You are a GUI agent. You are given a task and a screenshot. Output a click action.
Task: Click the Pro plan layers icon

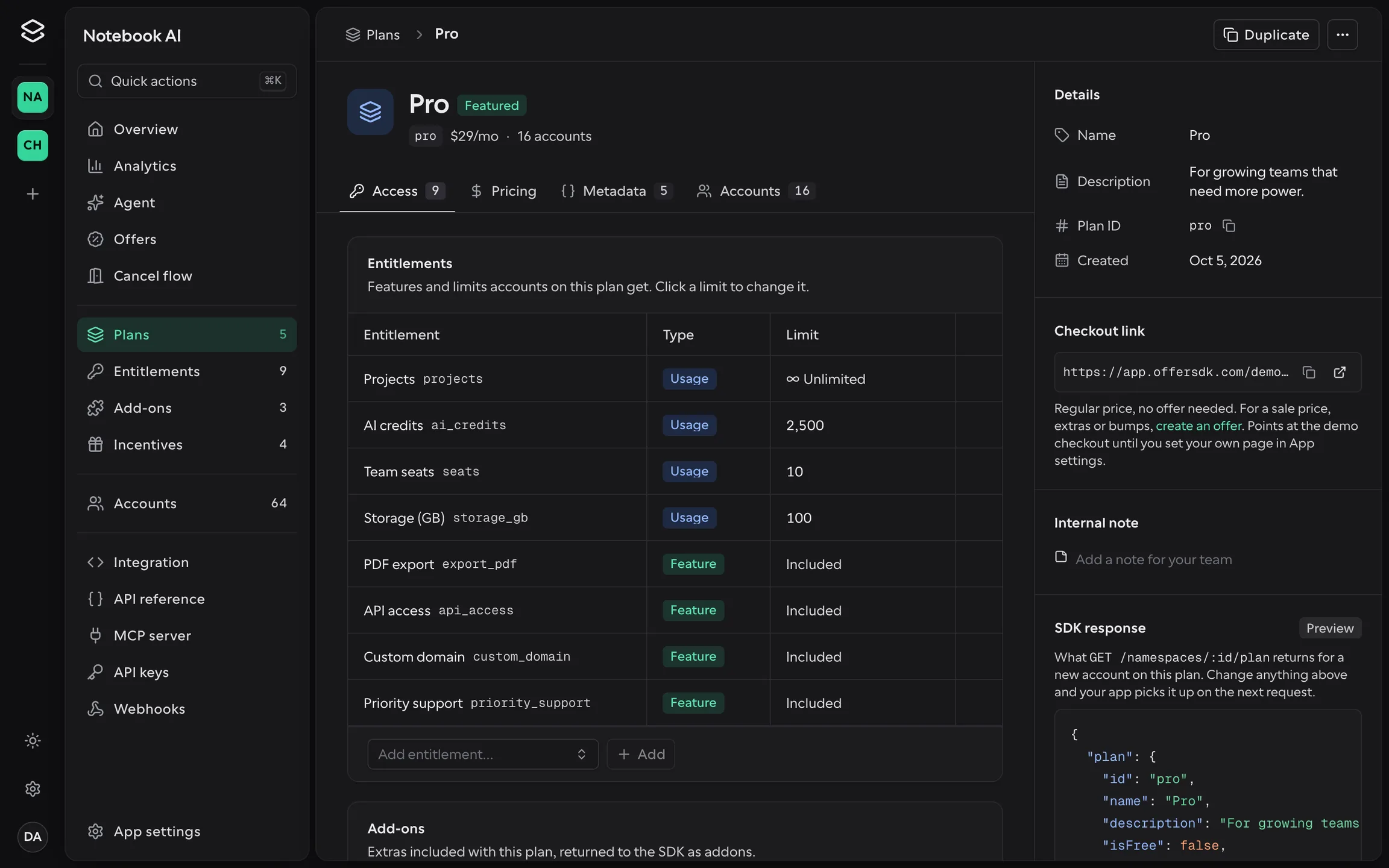[370, 112]
